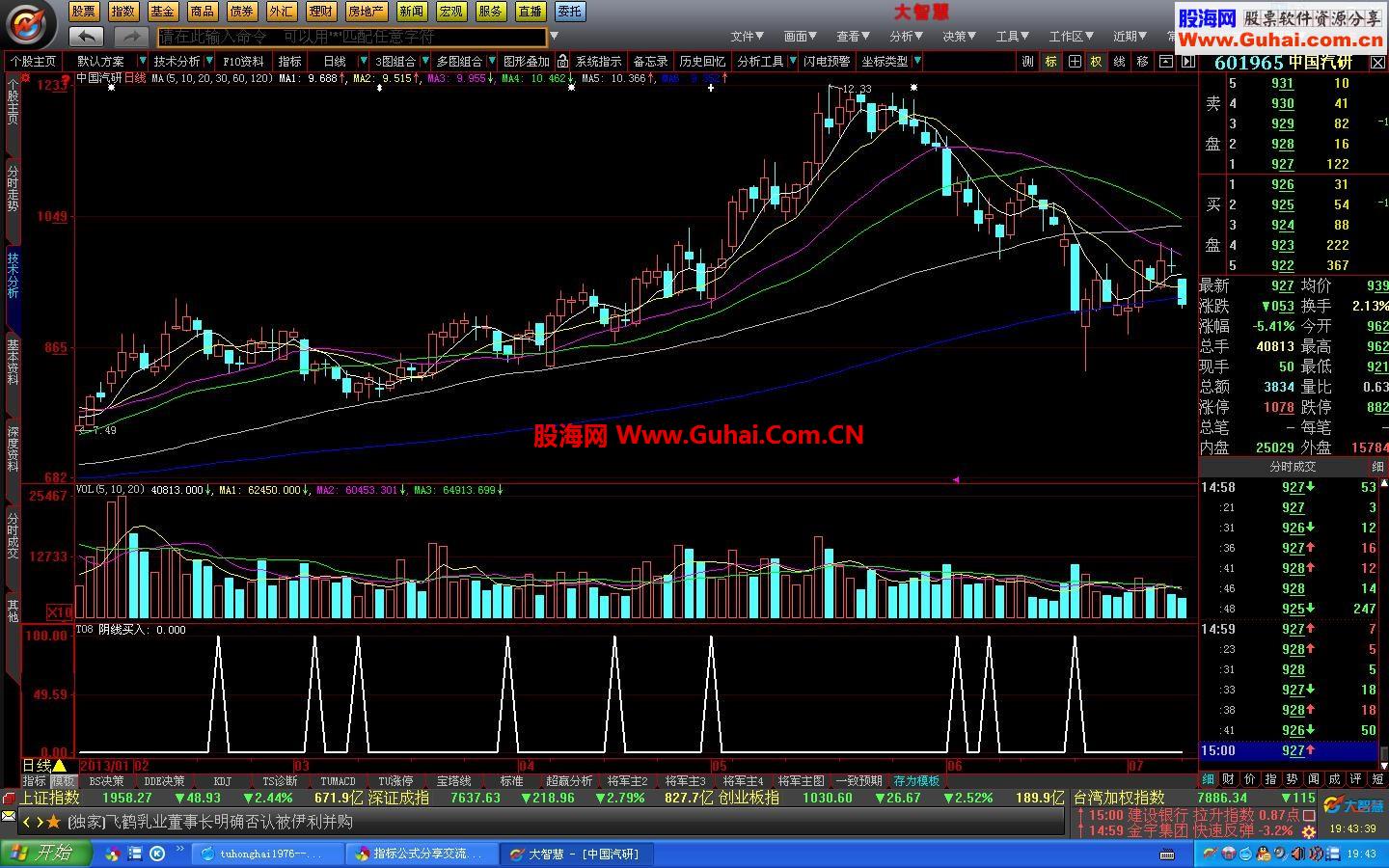
Task: Click the red X10 volume scale icon
Action: (x=60, y=612)
